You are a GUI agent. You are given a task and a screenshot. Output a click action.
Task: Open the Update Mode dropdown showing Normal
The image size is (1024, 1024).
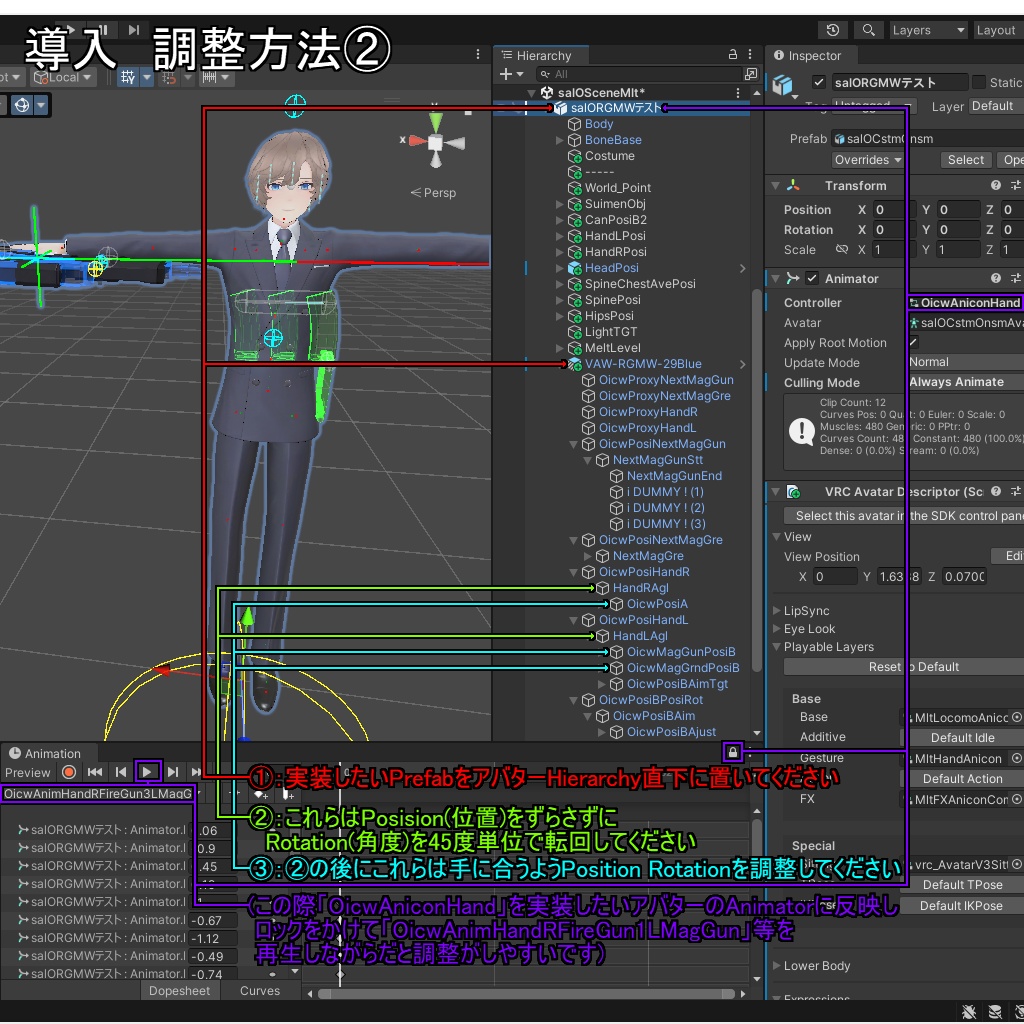click(966, 363)
